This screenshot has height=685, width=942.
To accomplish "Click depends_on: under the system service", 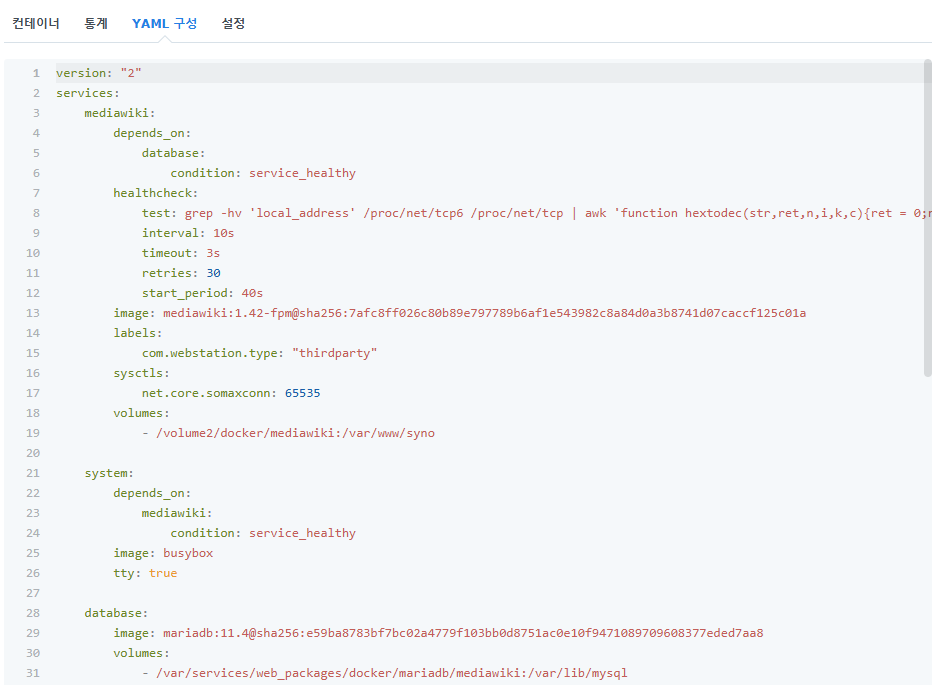I will coord(152,493).
